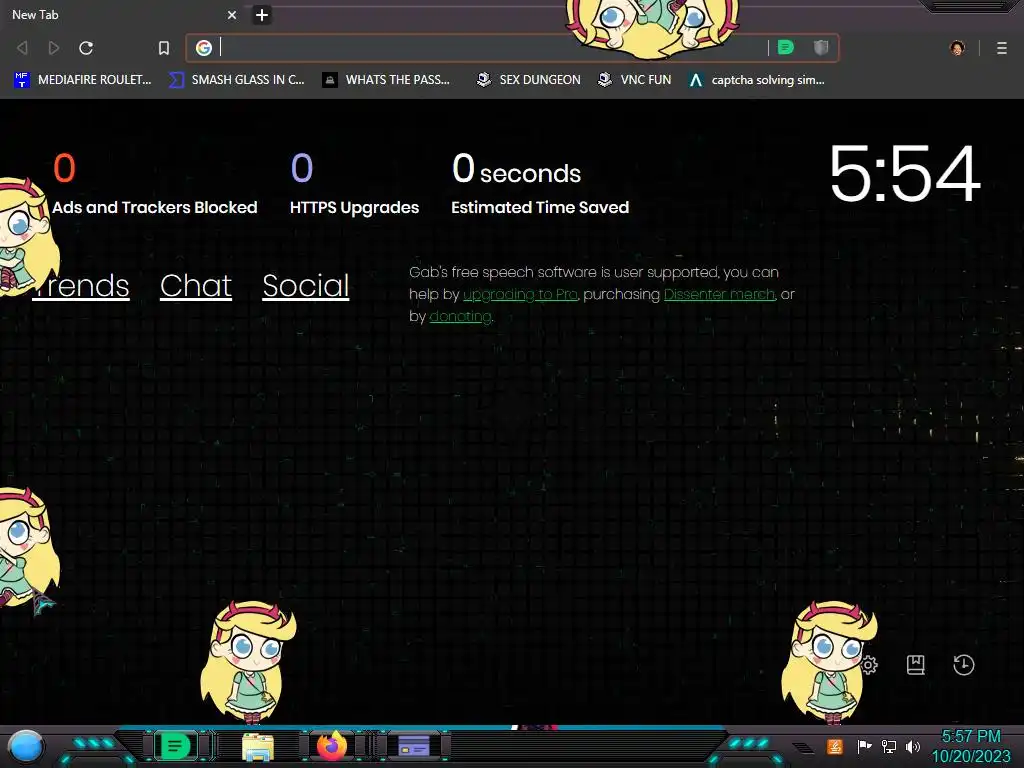Open new tab page settings gear
This screenshot has width=1024, height=768.
(x=869, y=665)
